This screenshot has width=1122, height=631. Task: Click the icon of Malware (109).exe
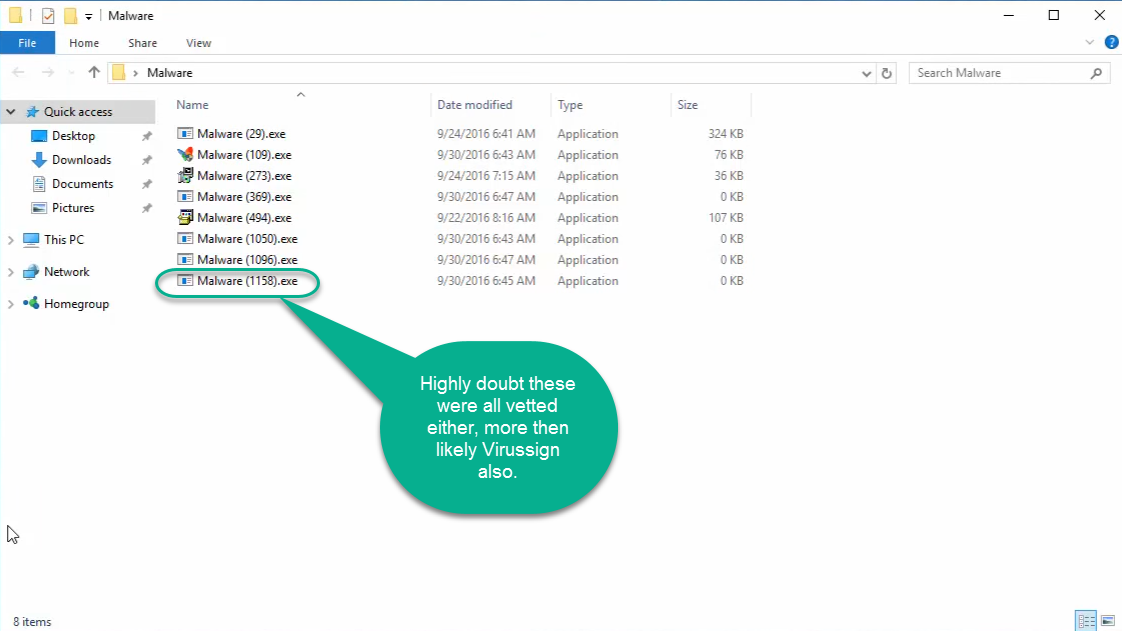pos(185,154)
